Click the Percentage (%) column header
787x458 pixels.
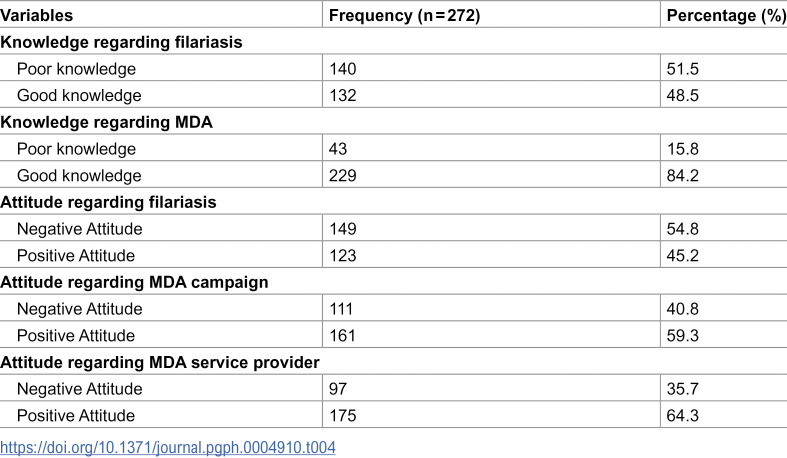tap(726, 16)
